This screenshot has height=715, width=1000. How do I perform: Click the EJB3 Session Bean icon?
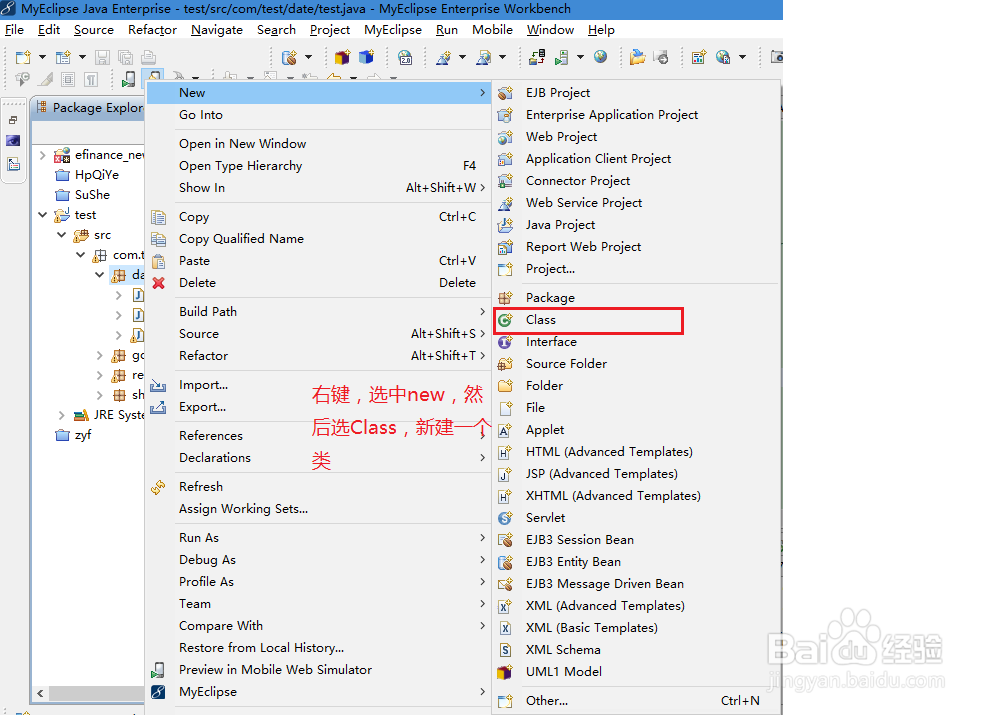505,540
